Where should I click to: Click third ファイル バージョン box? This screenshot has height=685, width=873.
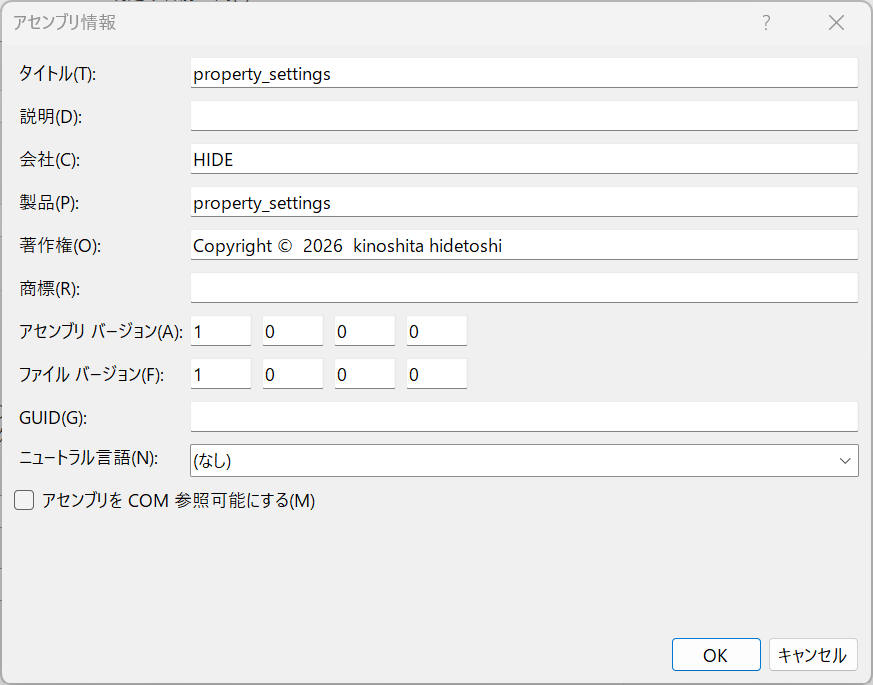click(365, 374)
